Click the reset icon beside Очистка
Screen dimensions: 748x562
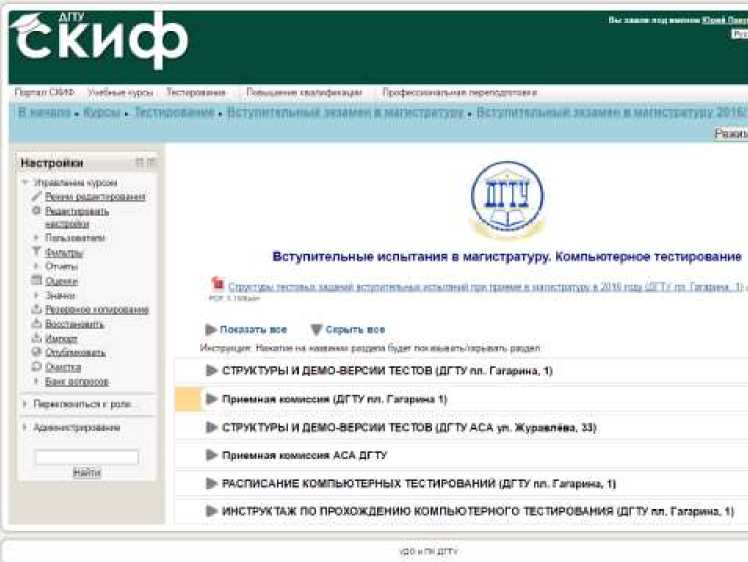[x=37, y=366]
